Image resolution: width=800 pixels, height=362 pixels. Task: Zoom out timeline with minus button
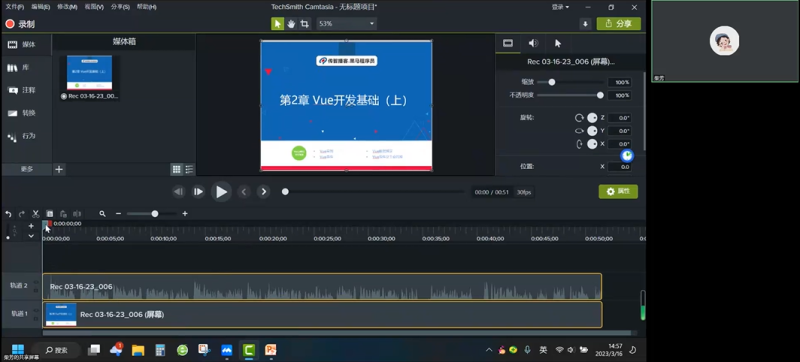118,214
